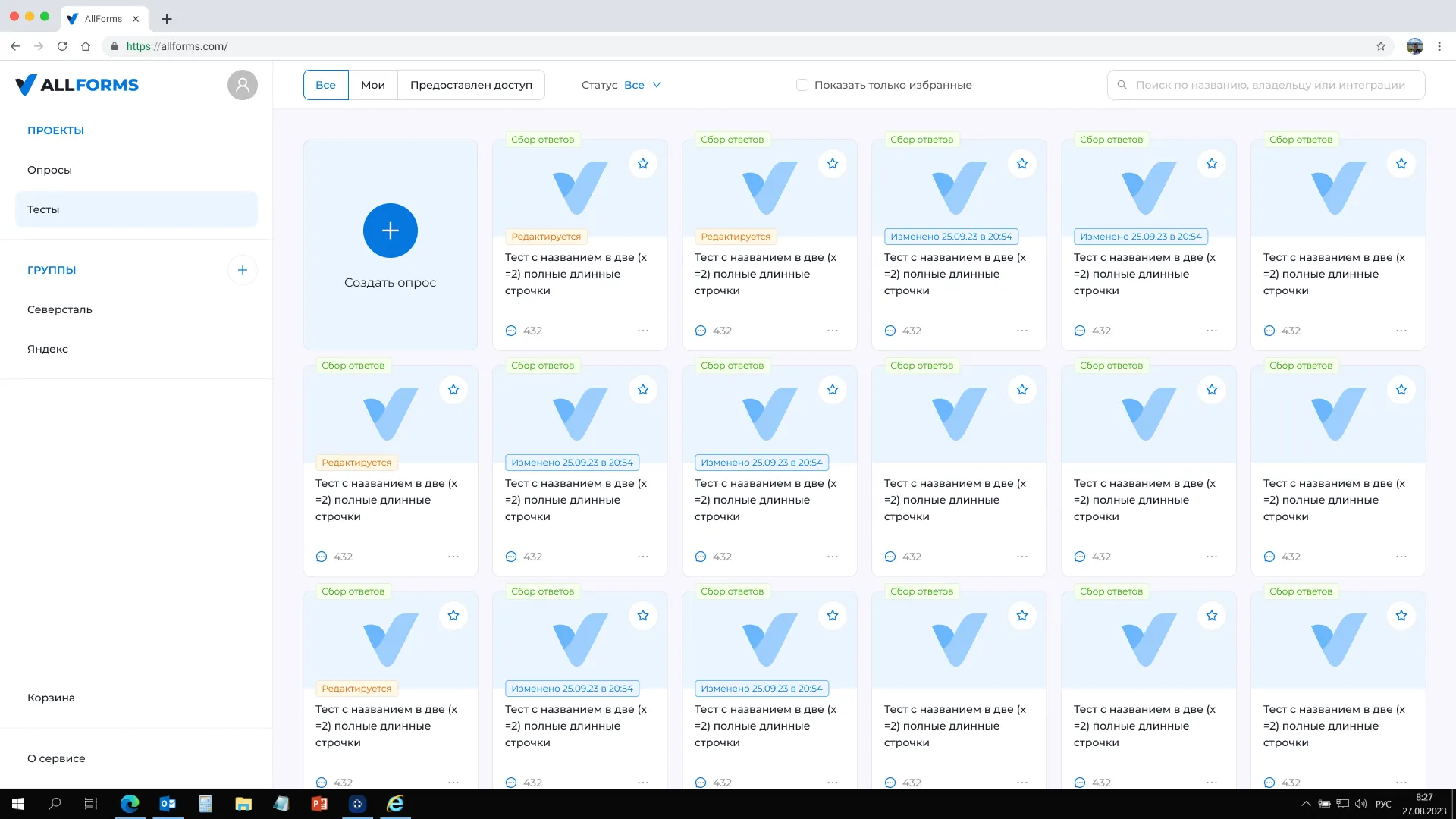1456x819 pixels.
Task: Open Windows taskbar search
Action: (x=55, y=804)
